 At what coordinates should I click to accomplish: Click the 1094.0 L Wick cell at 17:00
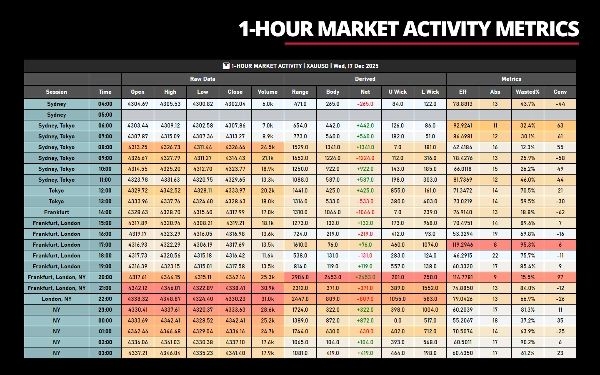(430, 245)
